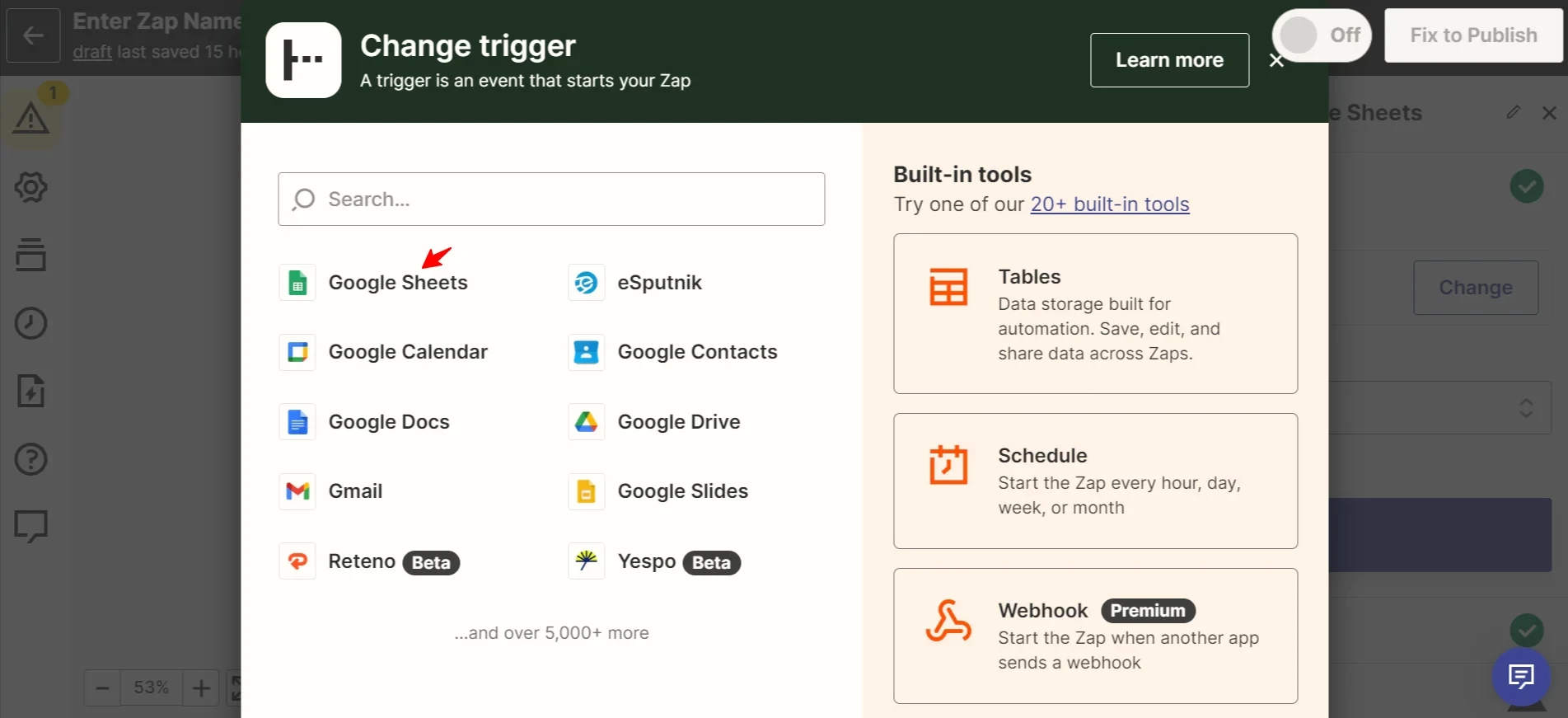Select the Reteno app icon
Viewport: 1568px width, 718px height.
297,561
